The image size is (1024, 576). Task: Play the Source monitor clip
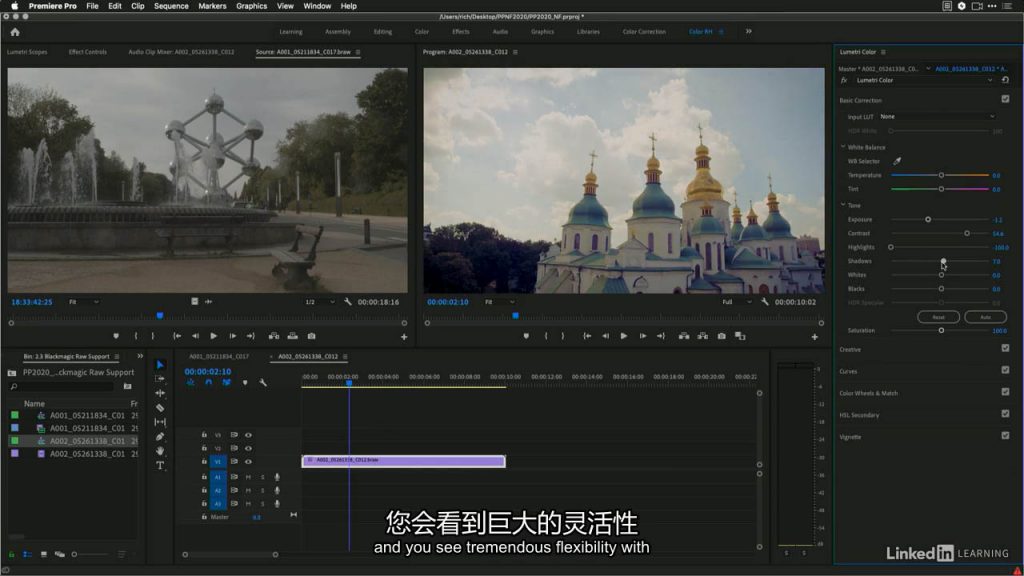point(214,336)
